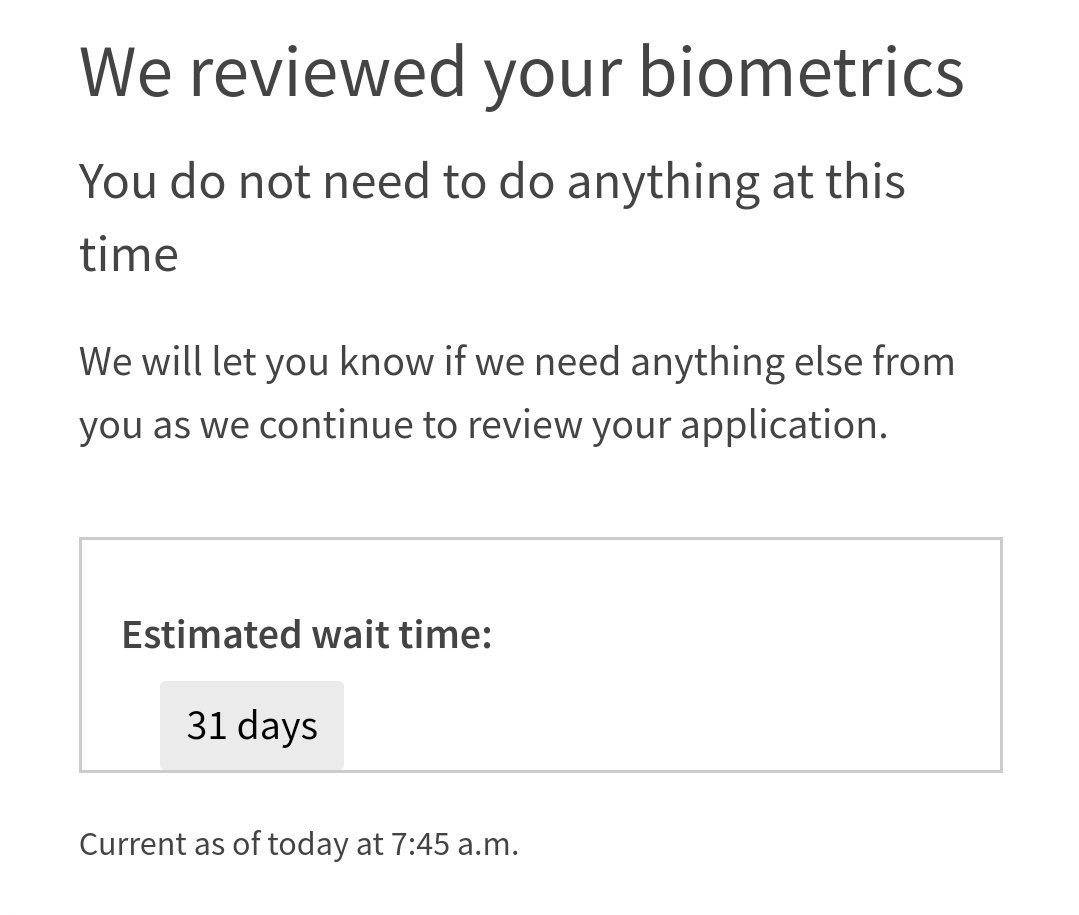Click the word 'biometrics' in the heading
The height and width of the screenshot is (915, 1079).
802,72
